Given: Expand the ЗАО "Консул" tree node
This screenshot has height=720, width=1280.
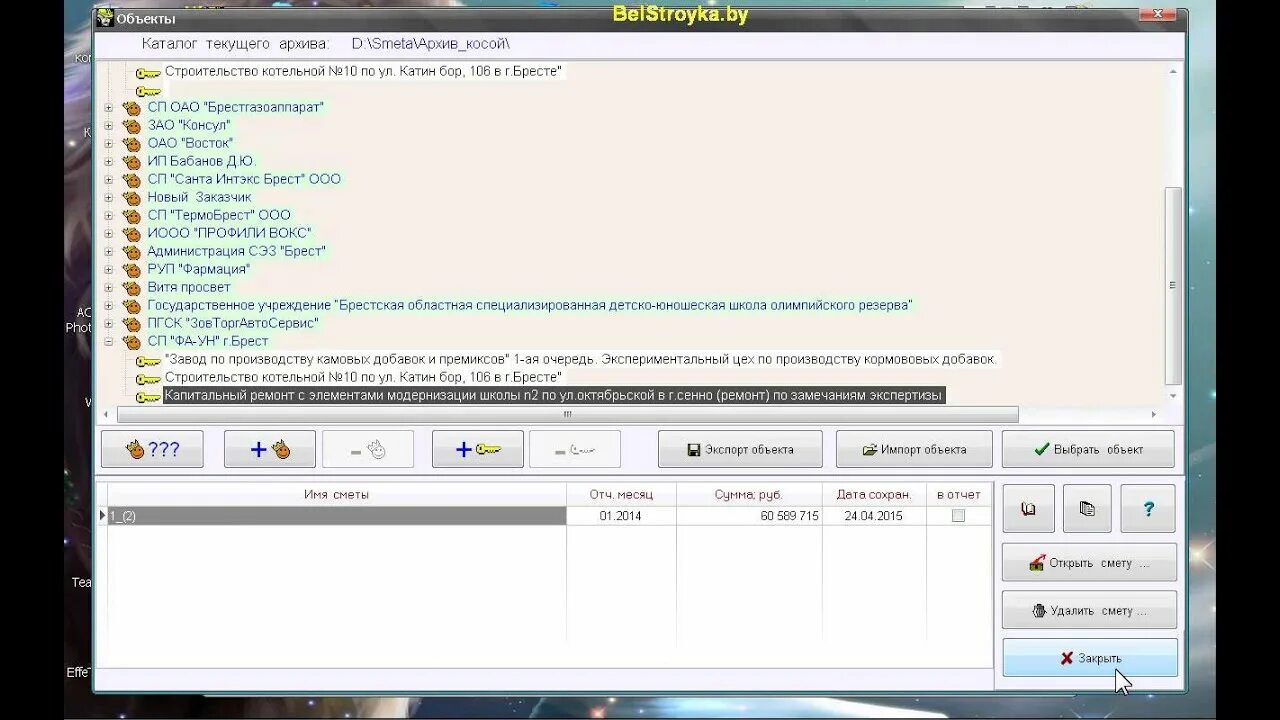Looking at the screenshot, I should click(x=109, y=125).
